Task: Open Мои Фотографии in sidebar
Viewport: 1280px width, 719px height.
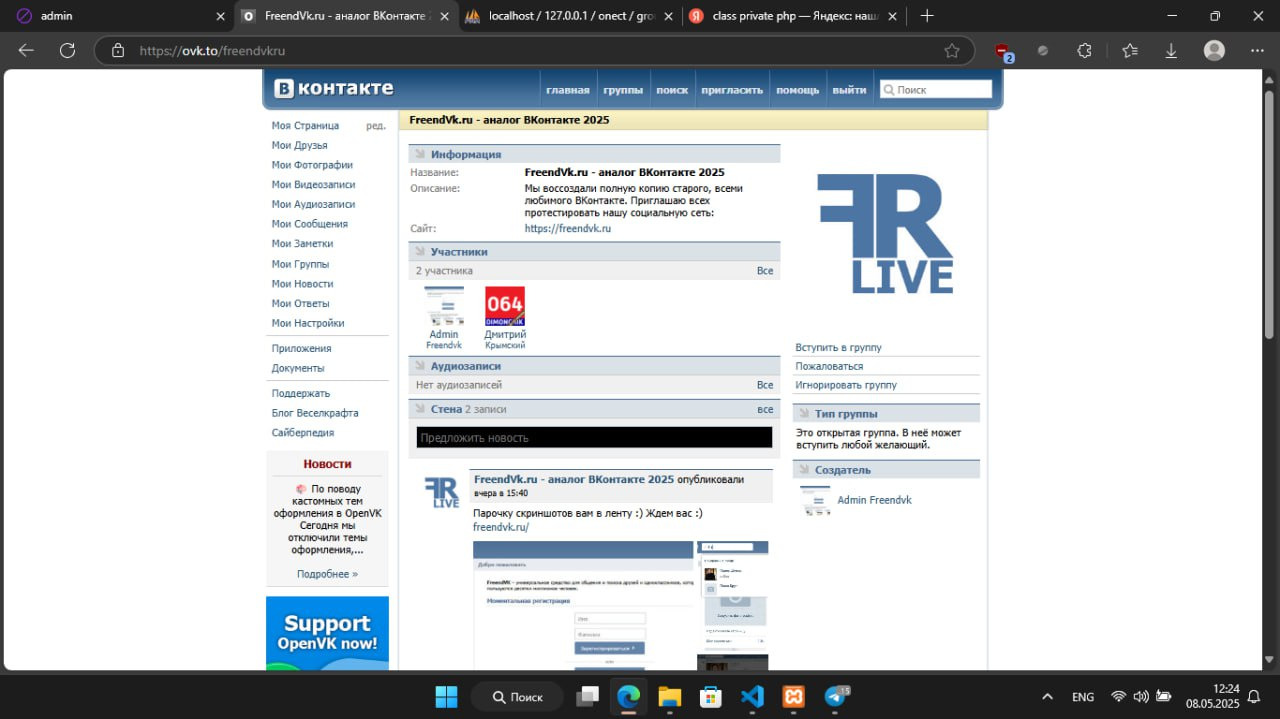Action: [312, 165]
